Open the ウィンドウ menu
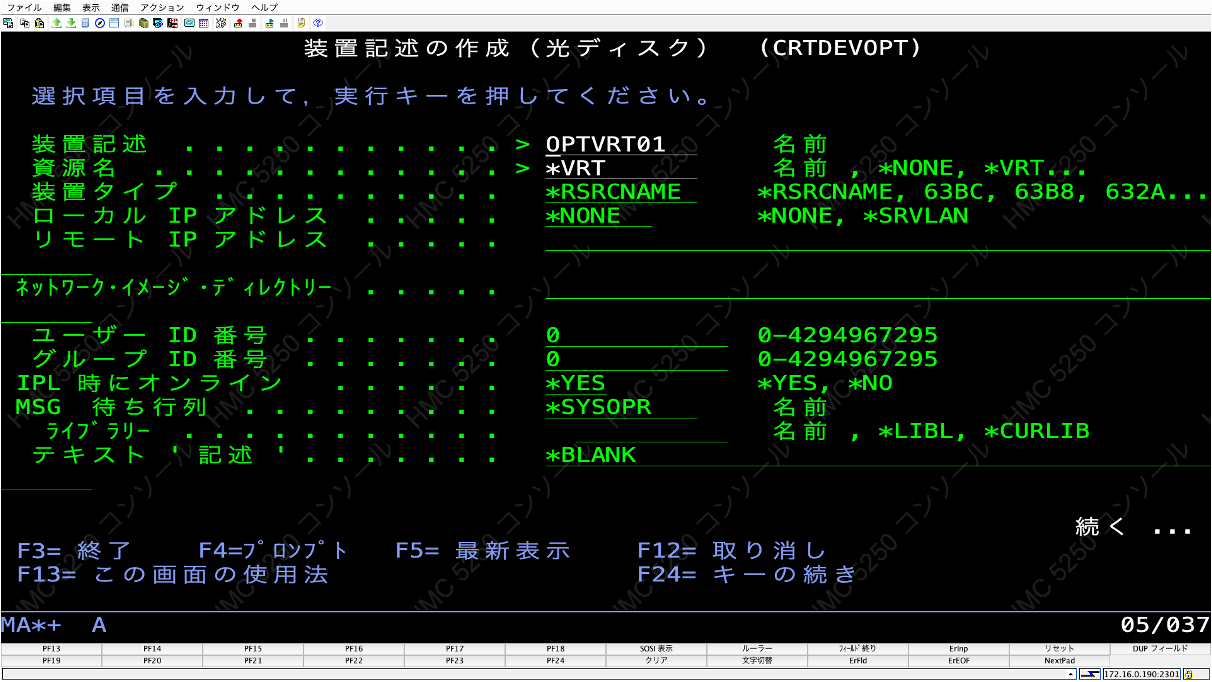The width and height of the screenshot is (1212, 682). tap(217, 7)
